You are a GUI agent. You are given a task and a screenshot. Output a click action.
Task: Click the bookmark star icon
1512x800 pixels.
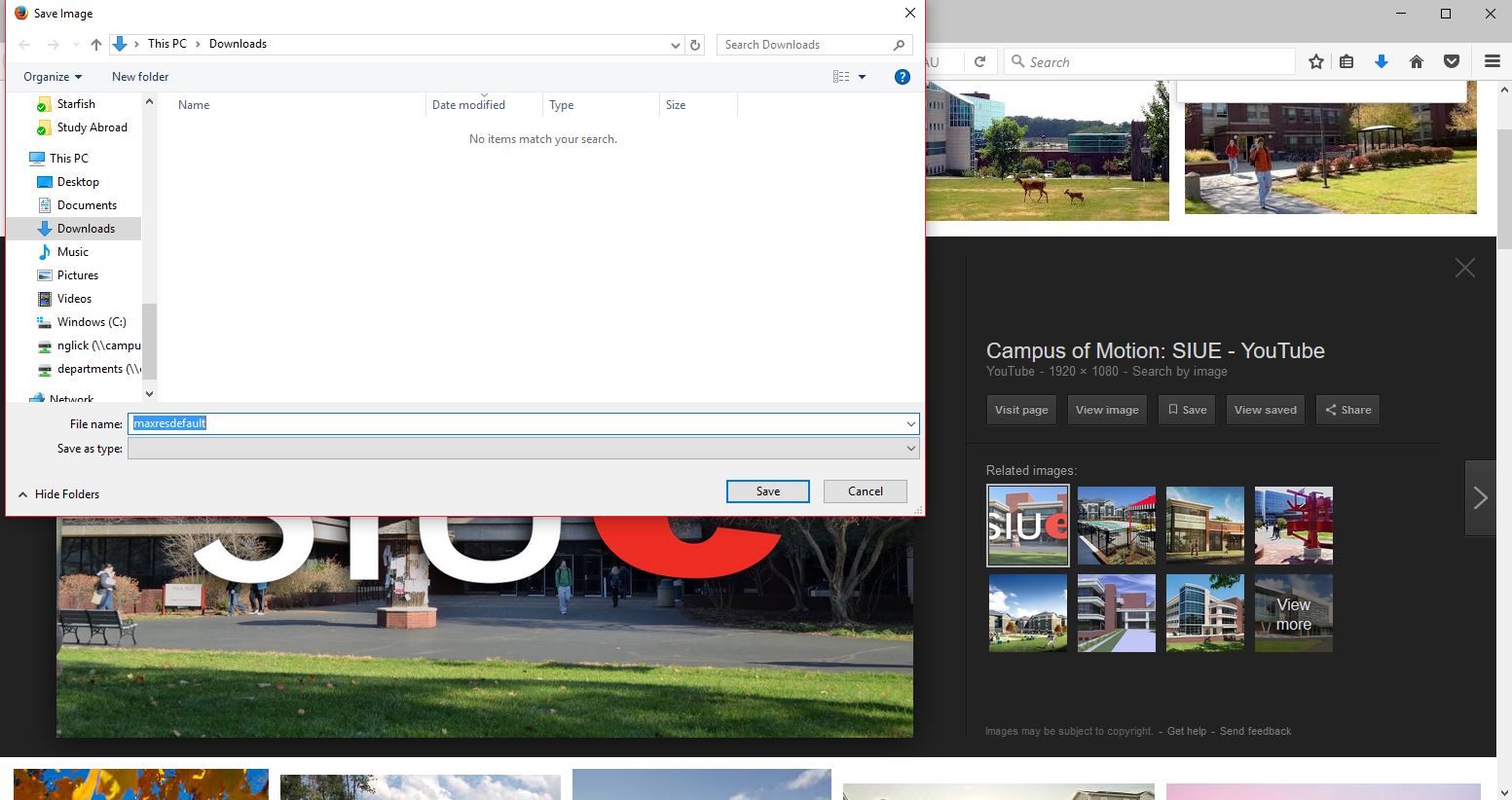(1316, 61)
